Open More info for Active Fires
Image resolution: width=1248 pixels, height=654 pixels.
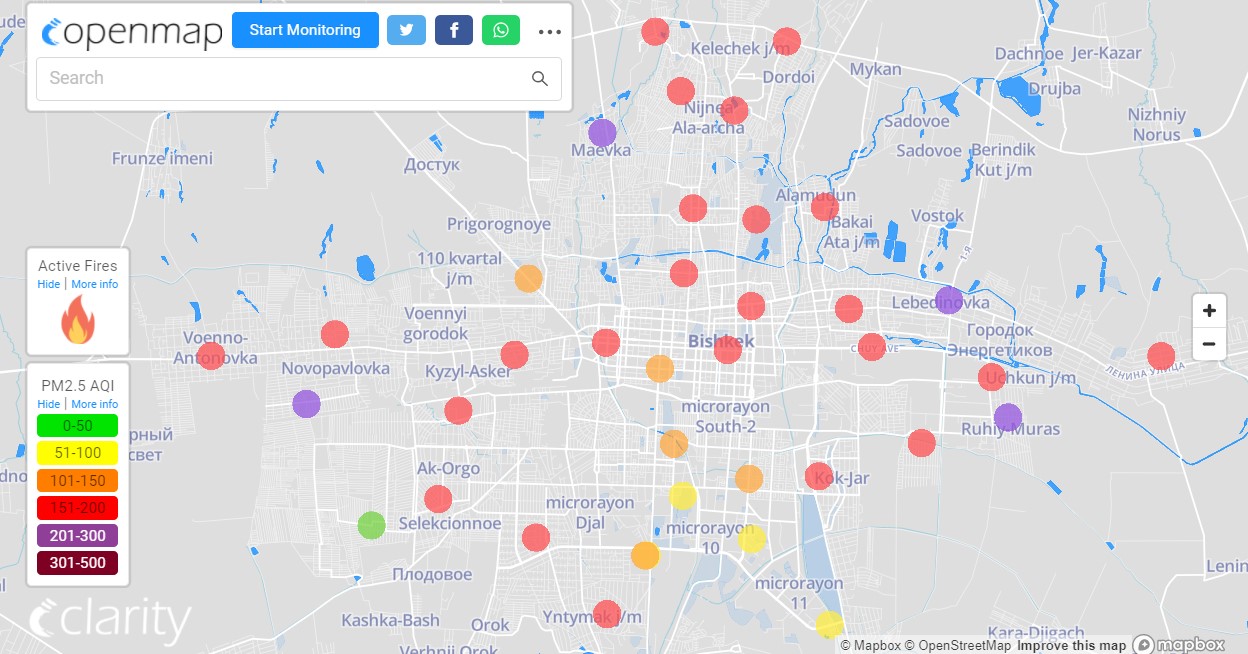point(94,284)
